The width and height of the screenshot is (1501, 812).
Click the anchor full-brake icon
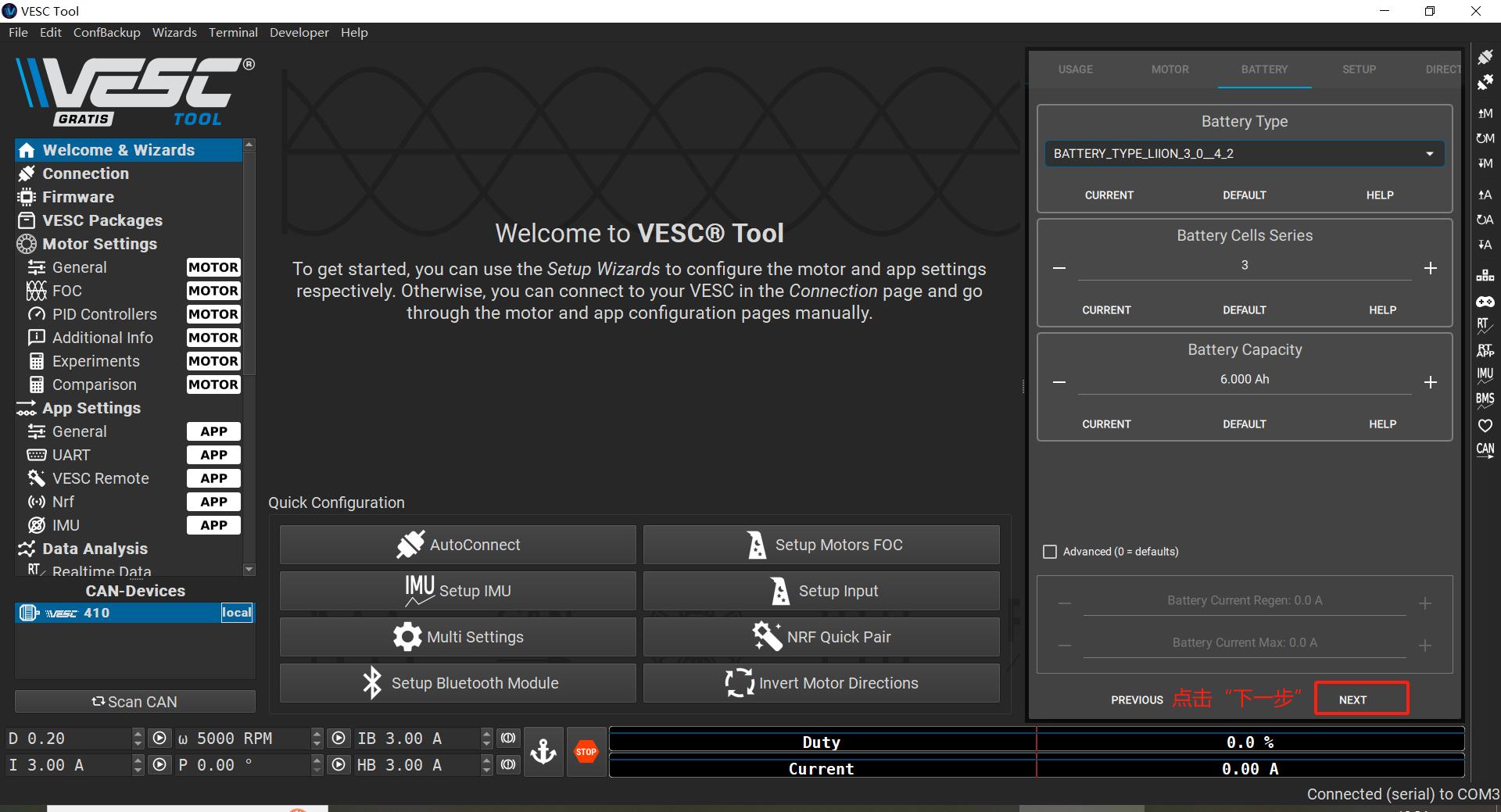pos(543,752)
